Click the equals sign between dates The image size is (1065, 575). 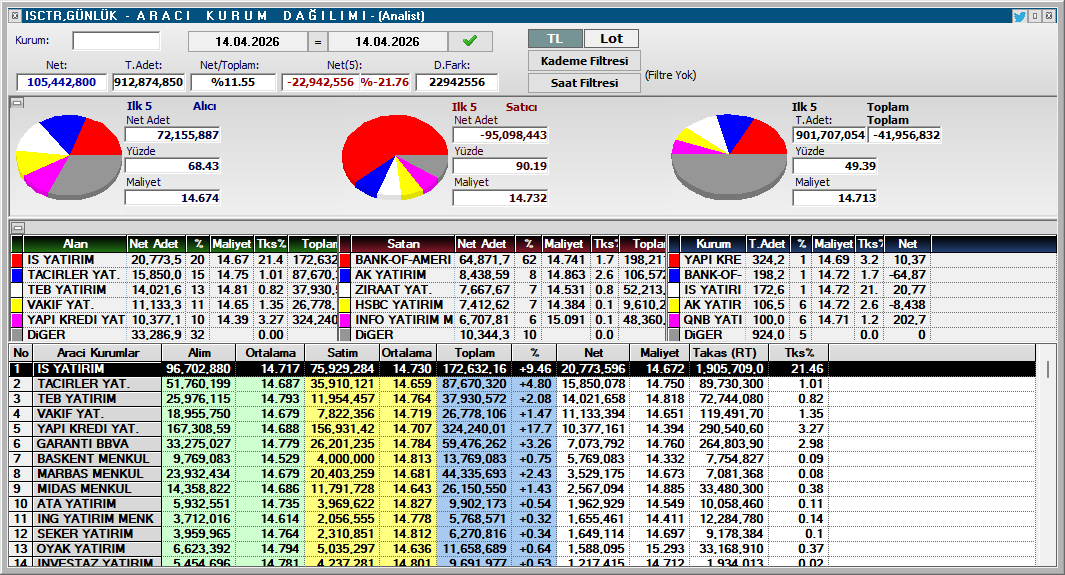317,42
